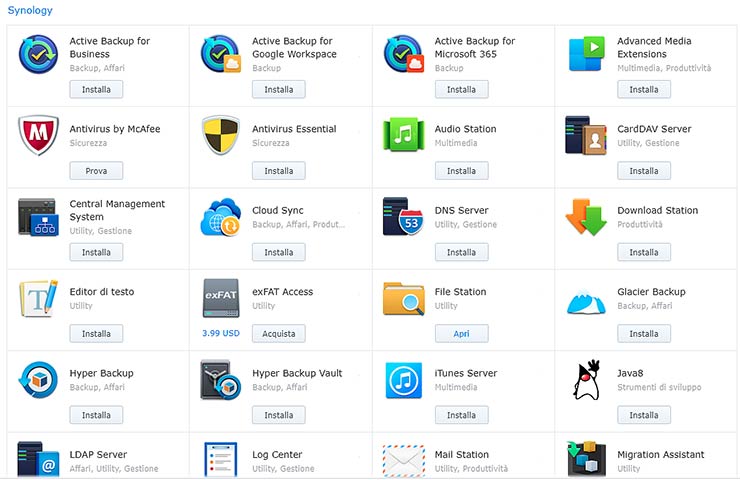Screen dimensions: 740x480
Task: Click the Editor di testo icon
Action: pos(38,298)
